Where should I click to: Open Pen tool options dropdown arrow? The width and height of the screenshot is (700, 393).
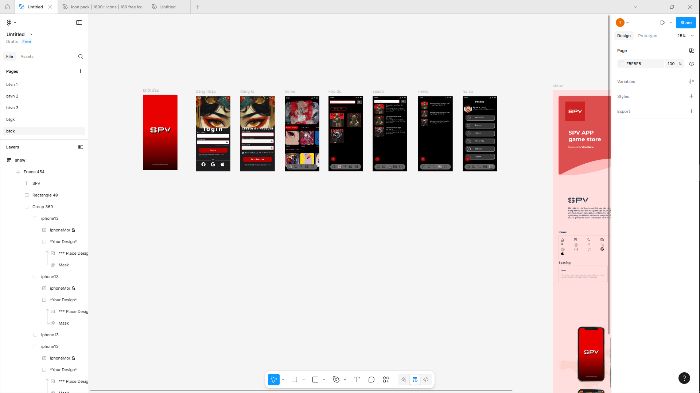pos(345,380)
